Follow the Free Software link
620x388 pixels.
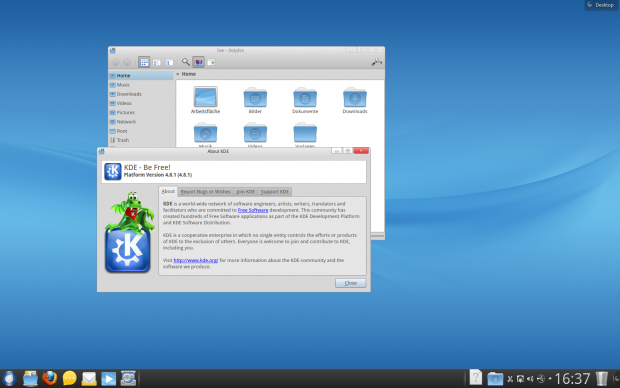point(253,210)
